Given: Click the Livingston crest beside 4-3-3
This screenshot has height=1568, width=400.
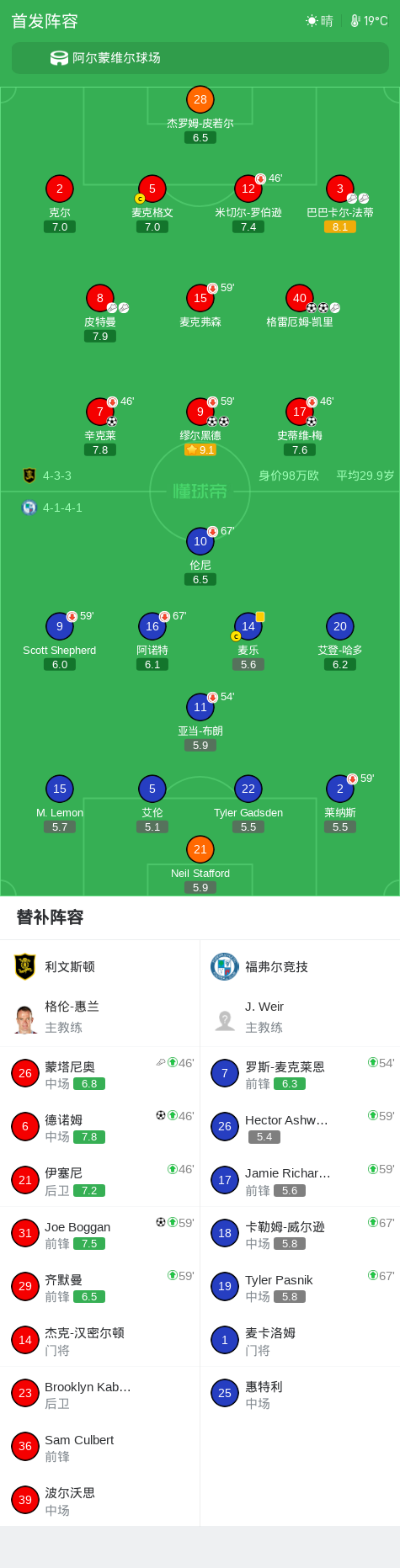Looking at the screenshot, I should click(29, 476).
